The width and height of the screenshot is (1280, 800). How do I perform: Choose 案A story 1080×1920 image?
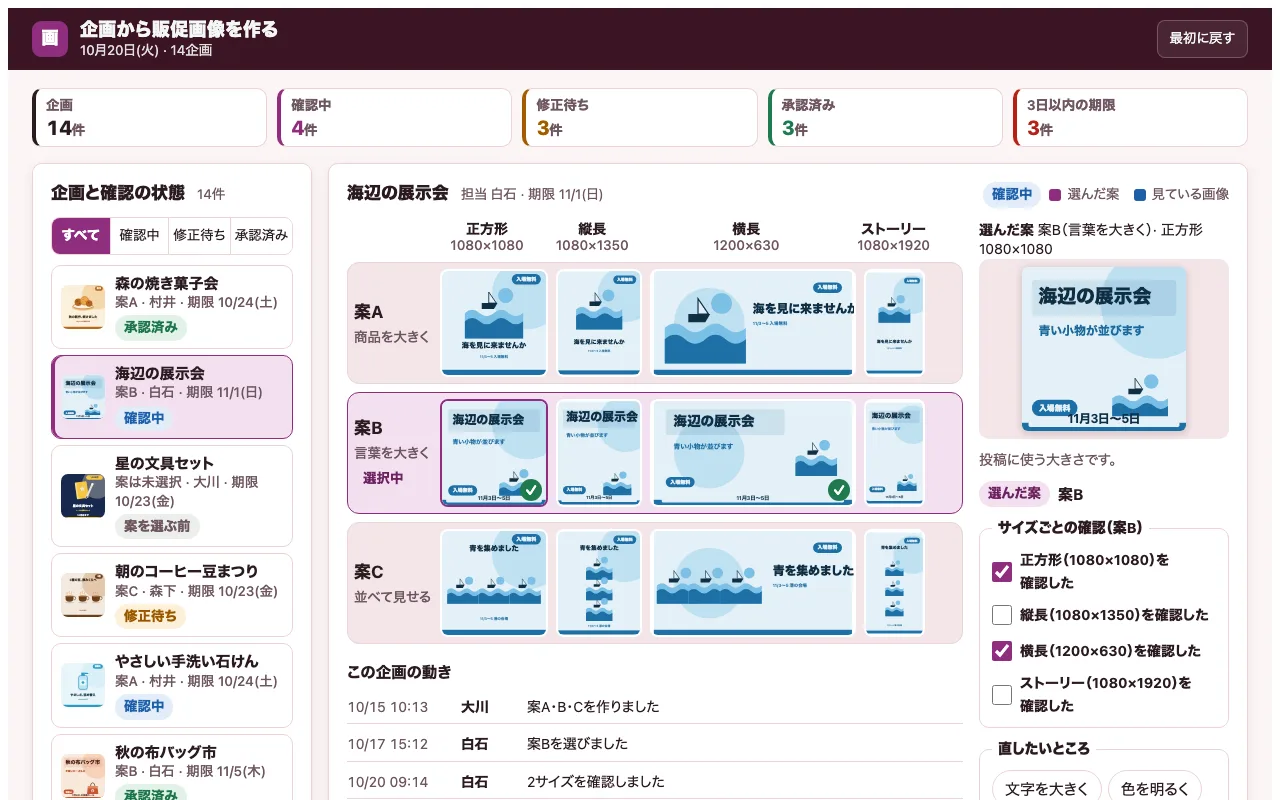tap(894, 322)
